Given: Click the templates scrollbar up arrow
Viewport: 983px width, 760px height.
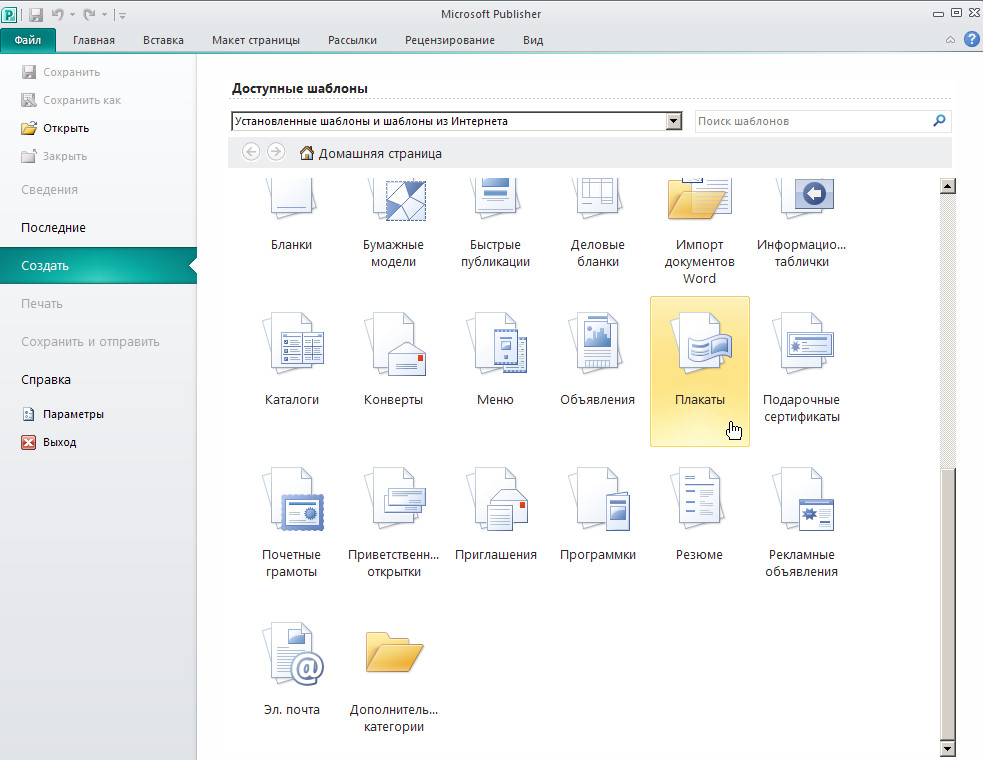Looking at the screenshot, I should (947, 186).
